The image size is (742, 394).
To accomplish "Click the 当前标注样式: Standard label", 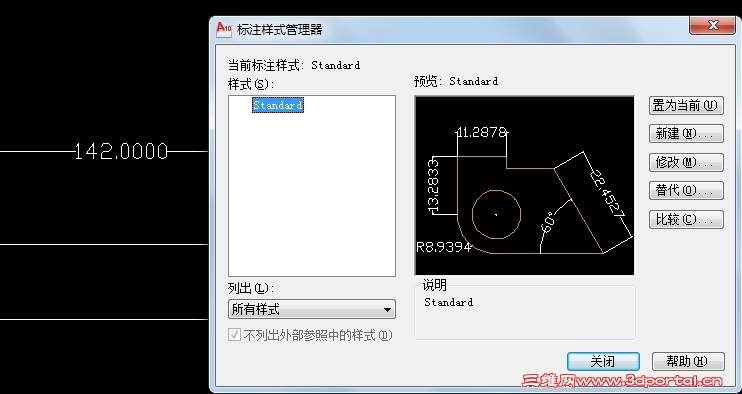I will point(294,65).
